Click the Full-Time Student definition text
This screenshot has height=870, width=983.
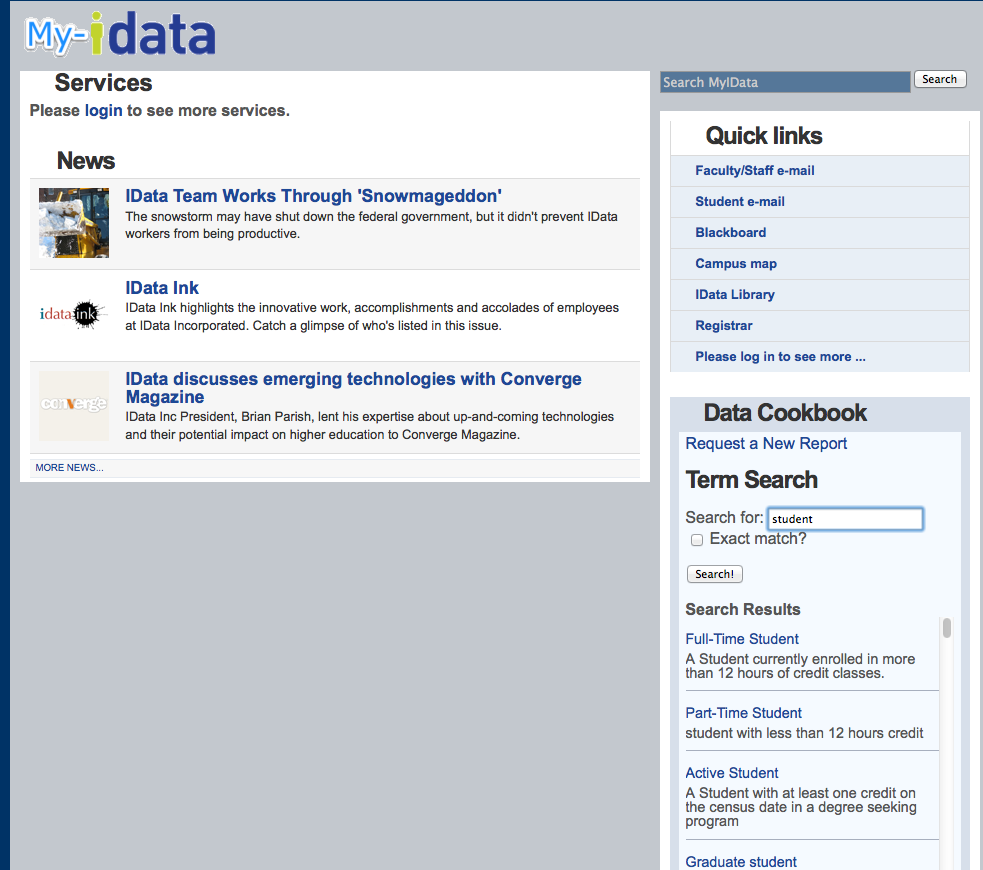800,666
